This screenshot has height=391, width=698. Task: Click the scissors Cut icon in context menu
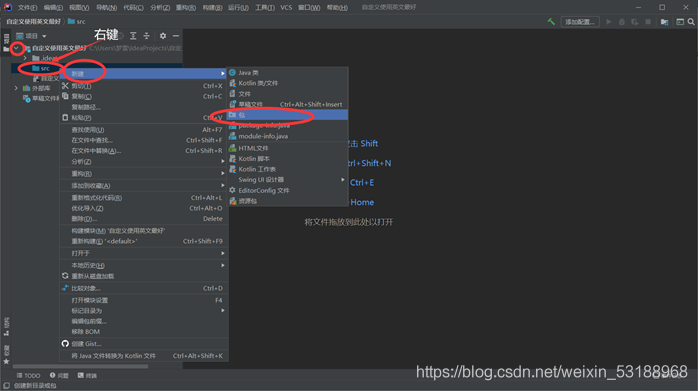pyautogui.click(x=65, y=86)
